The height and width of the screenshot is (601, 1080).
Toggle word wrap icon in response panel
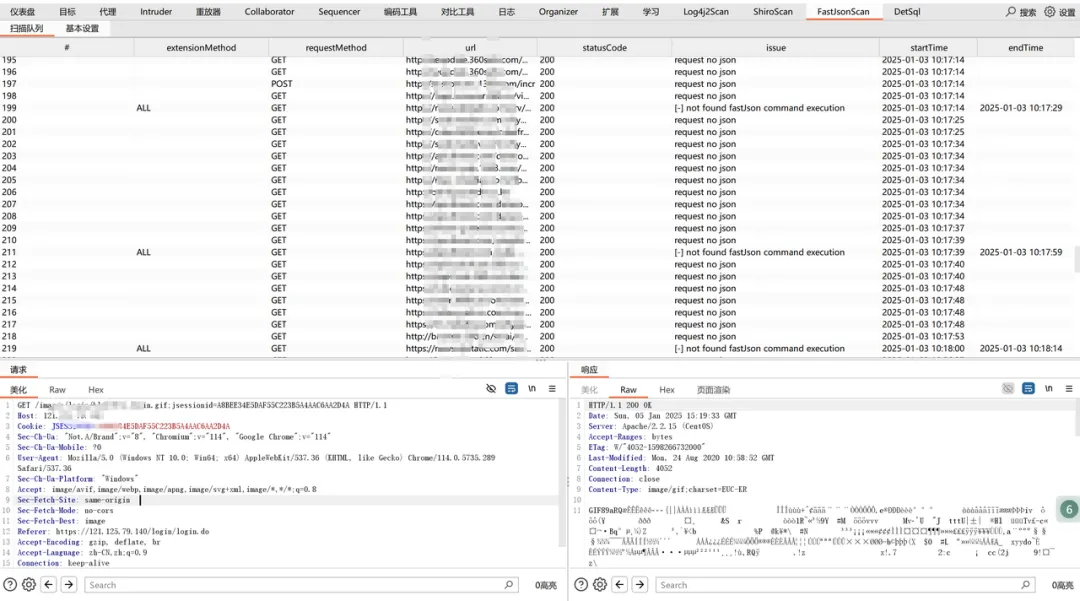click(1028, 389)
